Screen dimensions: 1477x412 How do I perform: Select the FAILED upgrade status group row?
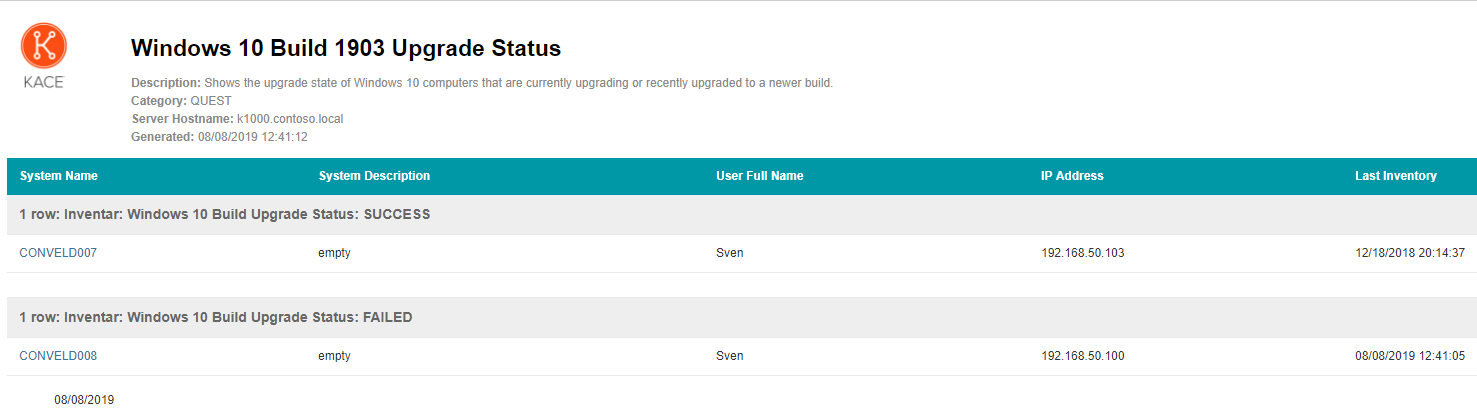tap(742, 317)
